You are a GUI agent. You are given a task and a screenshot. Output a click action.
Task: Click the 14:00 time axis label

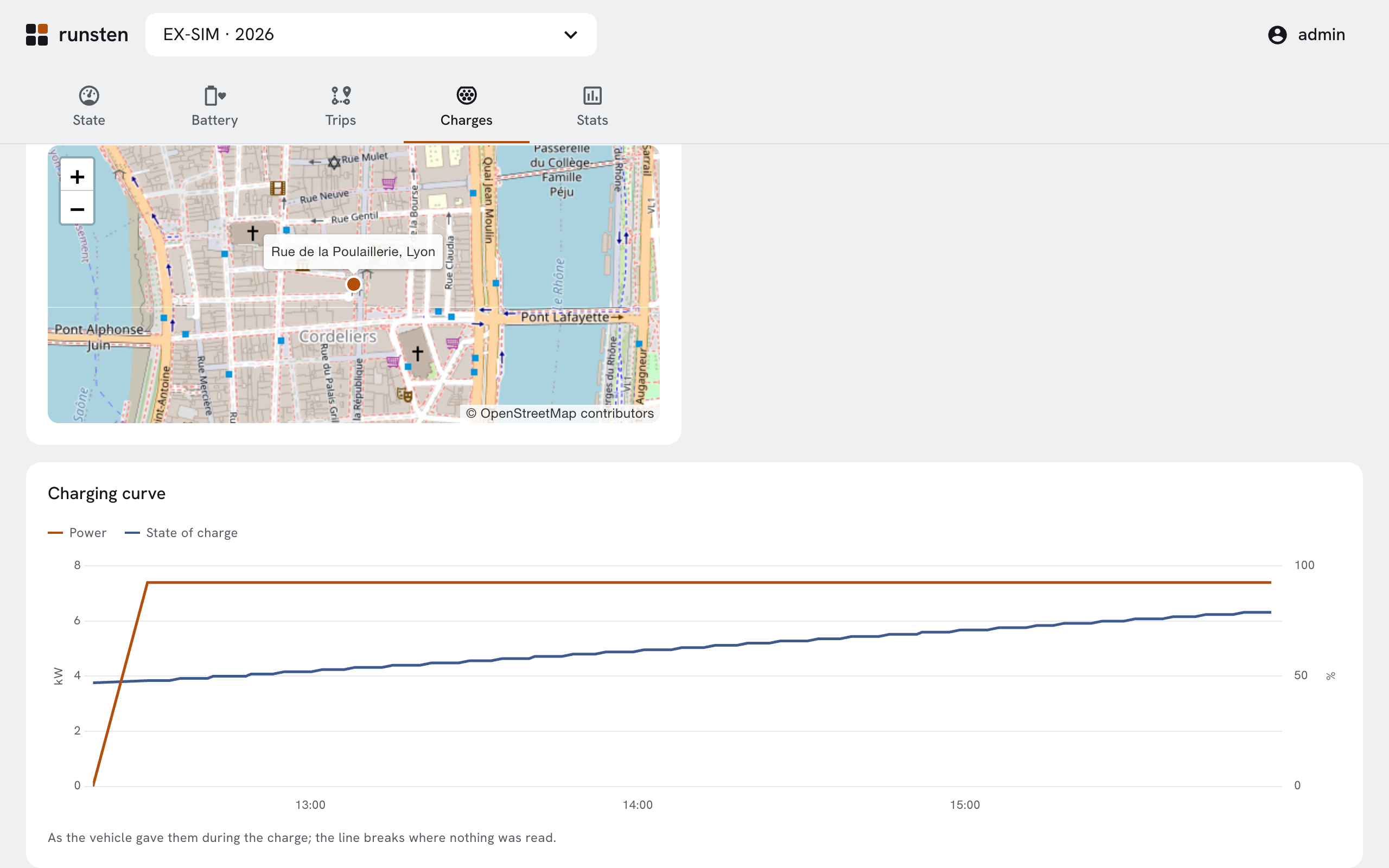pyautogui.click(x=638, y=805)
